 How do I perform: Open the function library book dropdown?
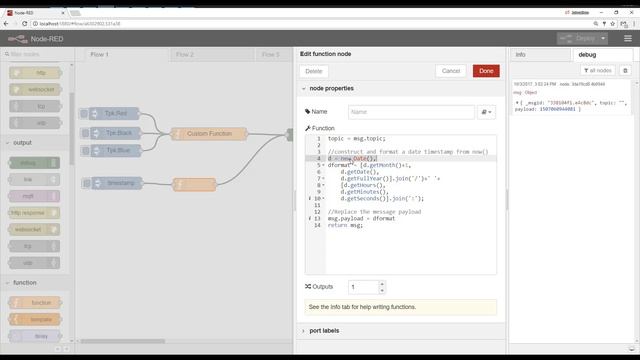[486, 112]
